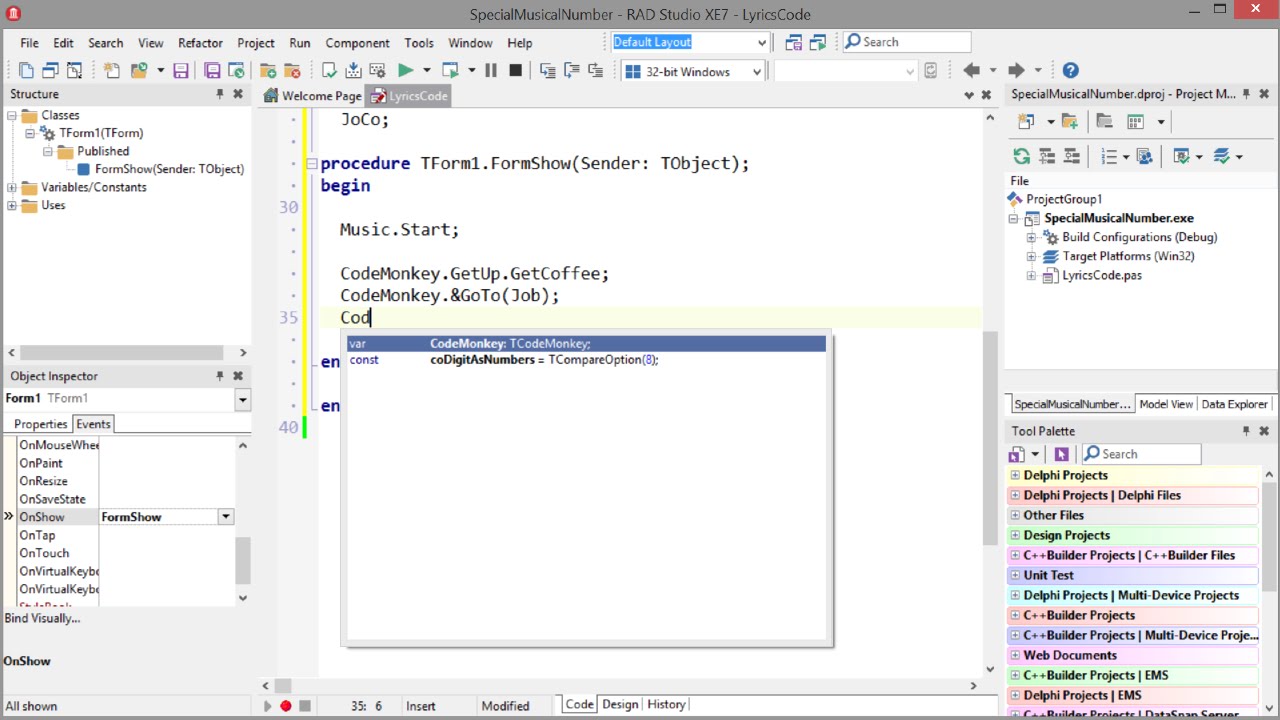Open the Model View tab

[x=1166, y=404]
